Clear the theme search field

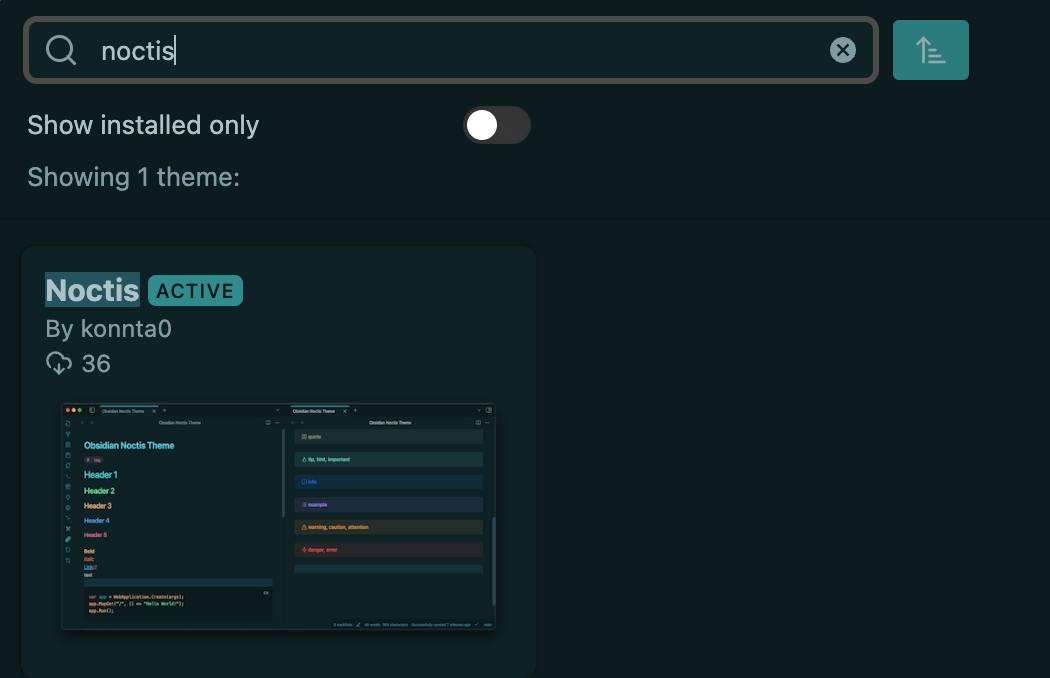coord(843,50)
